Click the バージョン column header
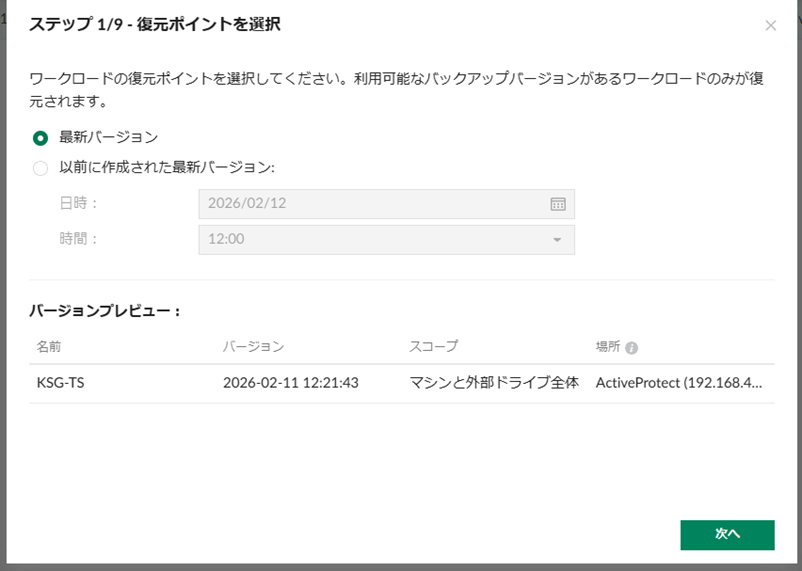802x571 pixels. point(253,347)
